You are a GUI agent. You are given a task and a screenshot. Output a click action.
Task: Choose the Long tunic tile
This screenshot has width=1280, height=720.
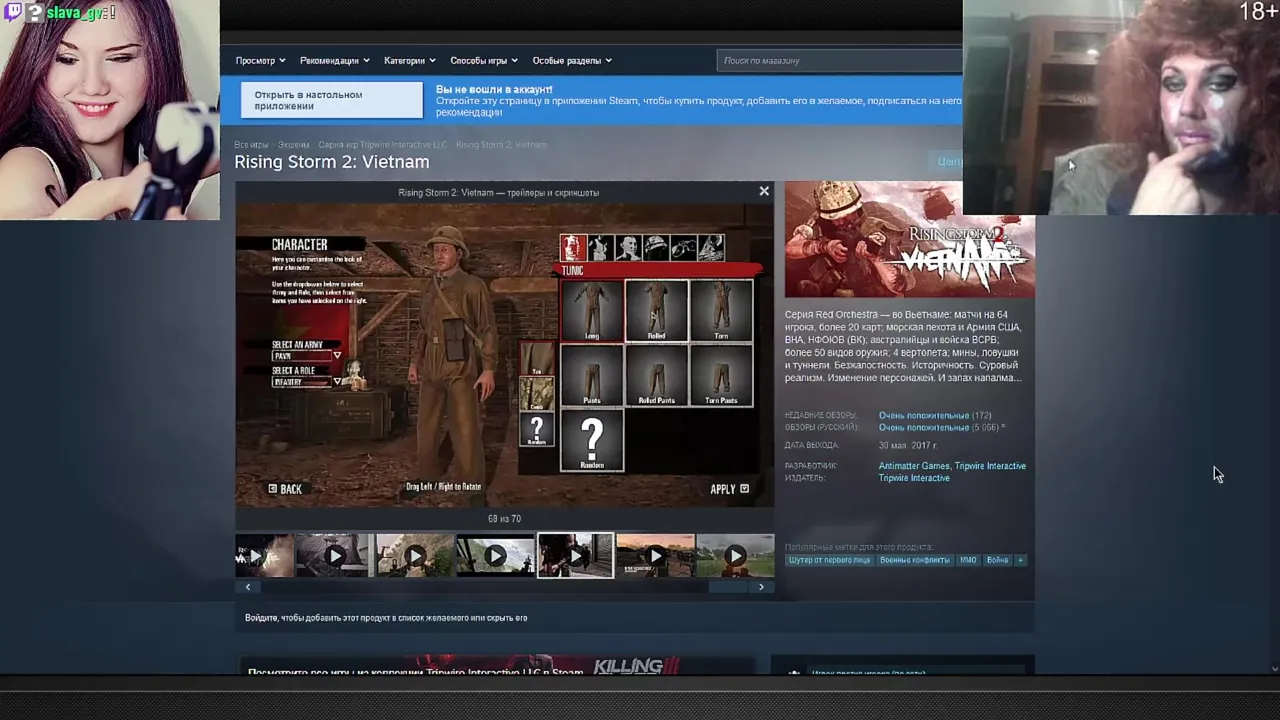(591, 311)
